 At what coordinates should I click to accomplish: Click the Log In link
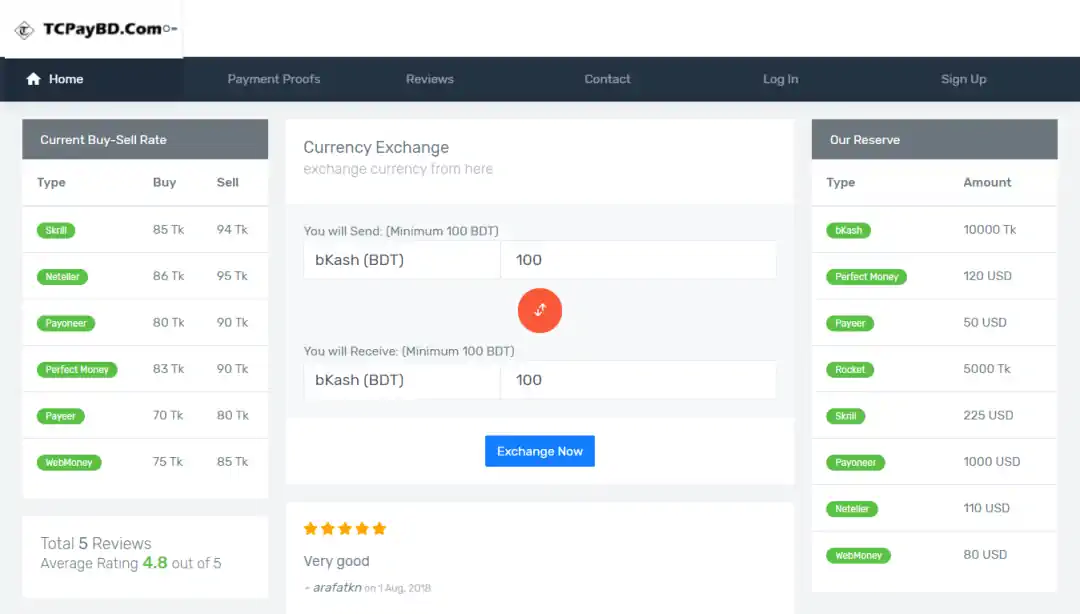tap(780, 79)
